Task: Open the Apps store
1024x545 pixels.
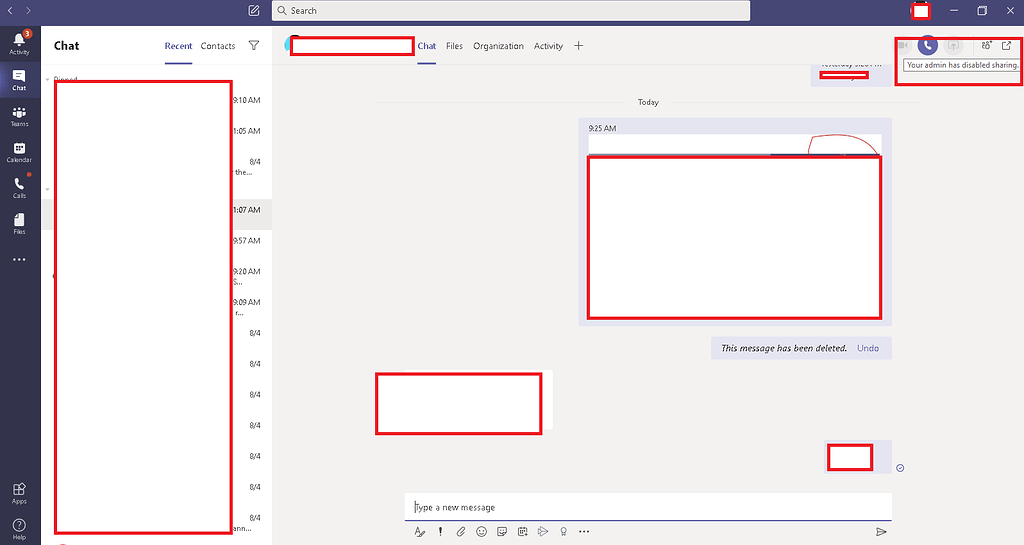Action: pyautogui.click(x=20, y=493)
